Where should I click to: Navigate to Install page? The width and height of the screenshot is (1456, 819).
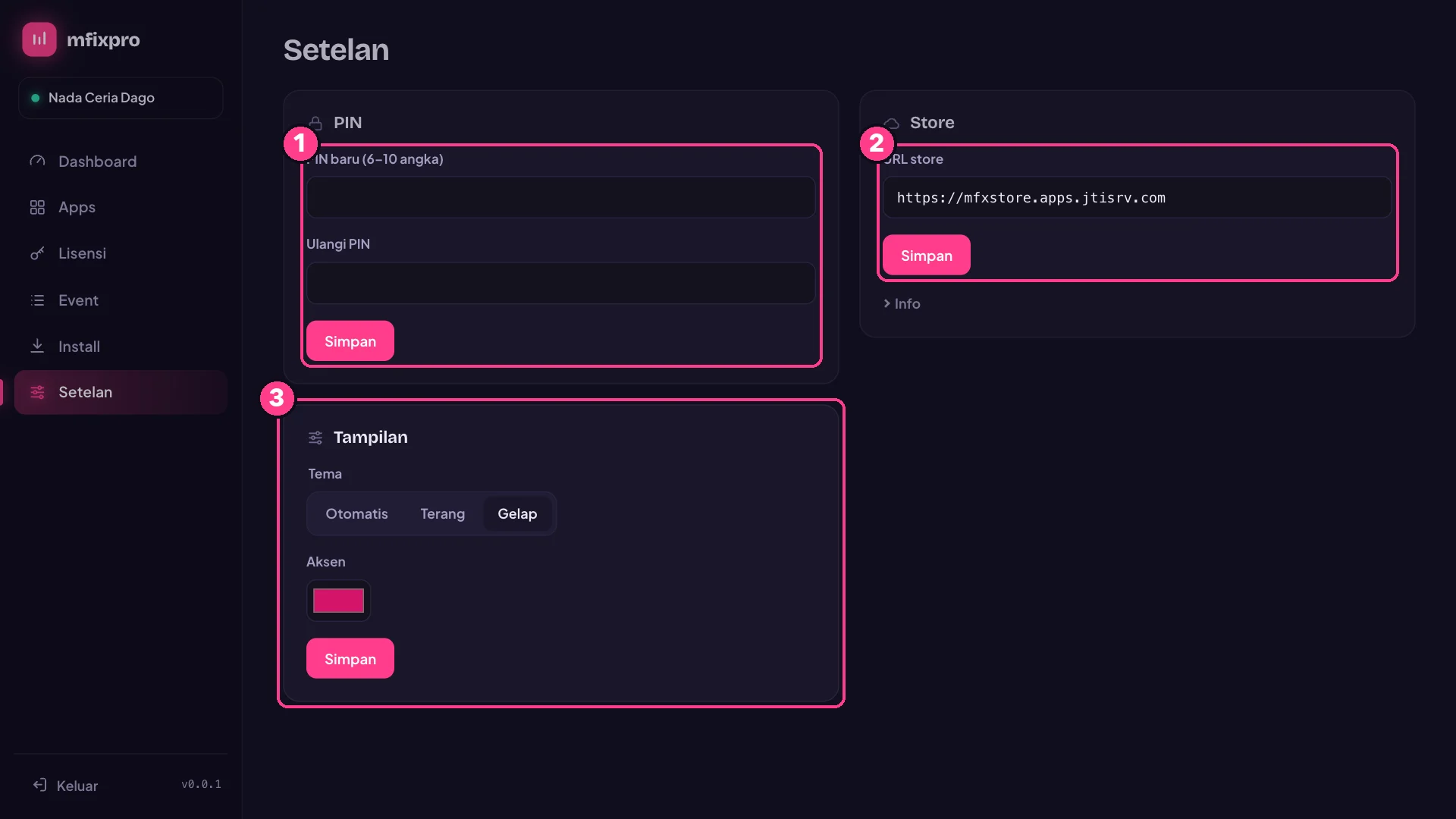coord(121,346)
